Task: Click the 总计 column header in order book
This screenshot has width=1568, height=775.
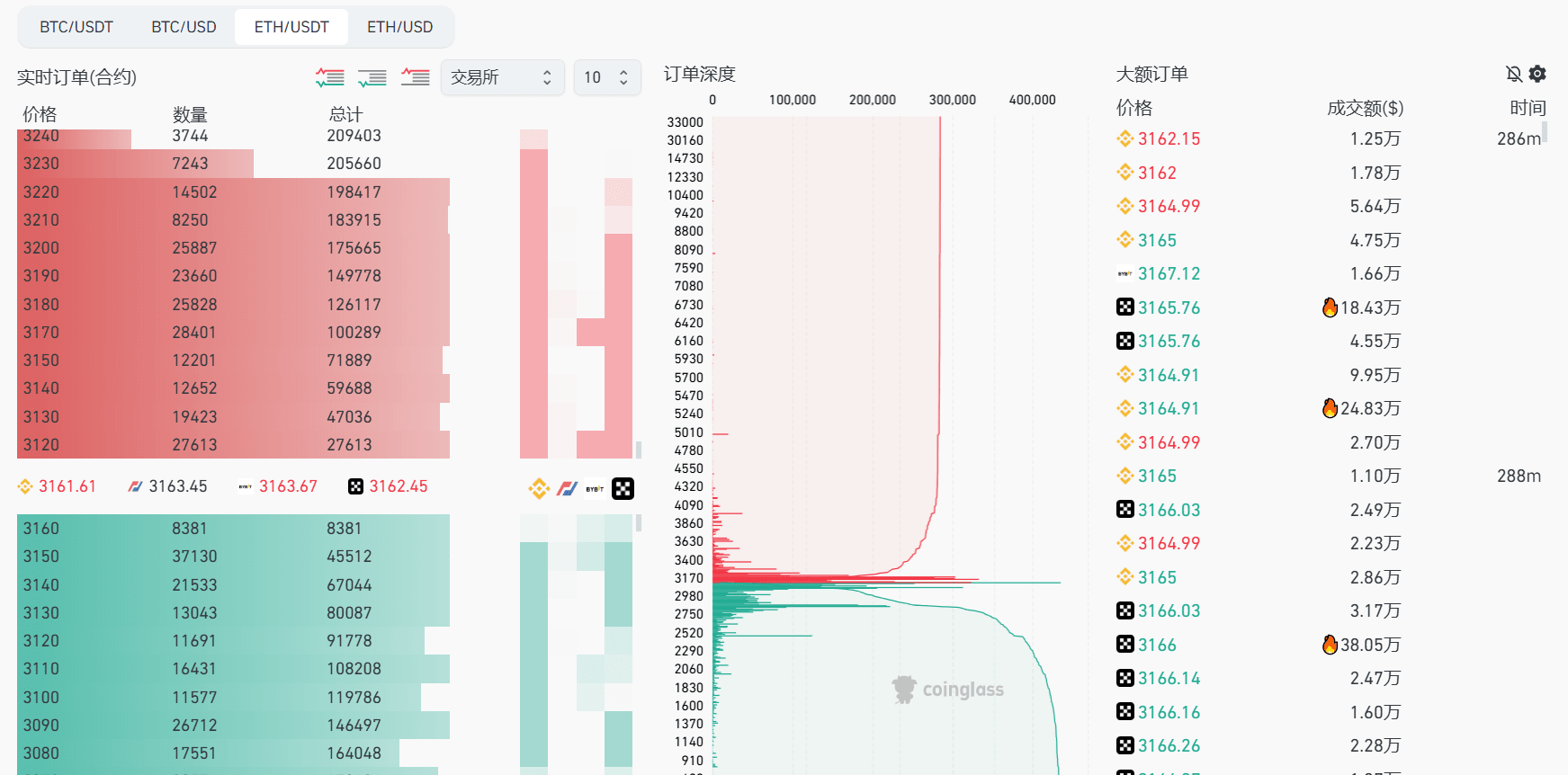Action: [x=345, y=114]
